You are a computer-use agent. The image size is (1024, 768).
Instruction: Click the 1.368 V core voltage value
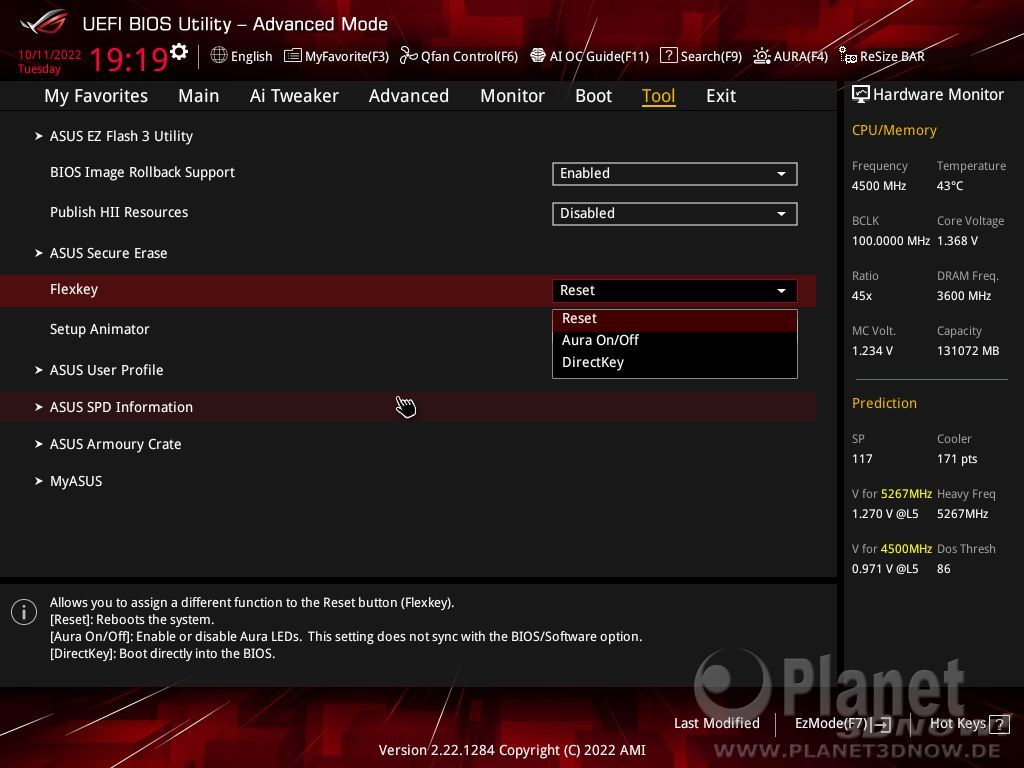tap(957, 241)
